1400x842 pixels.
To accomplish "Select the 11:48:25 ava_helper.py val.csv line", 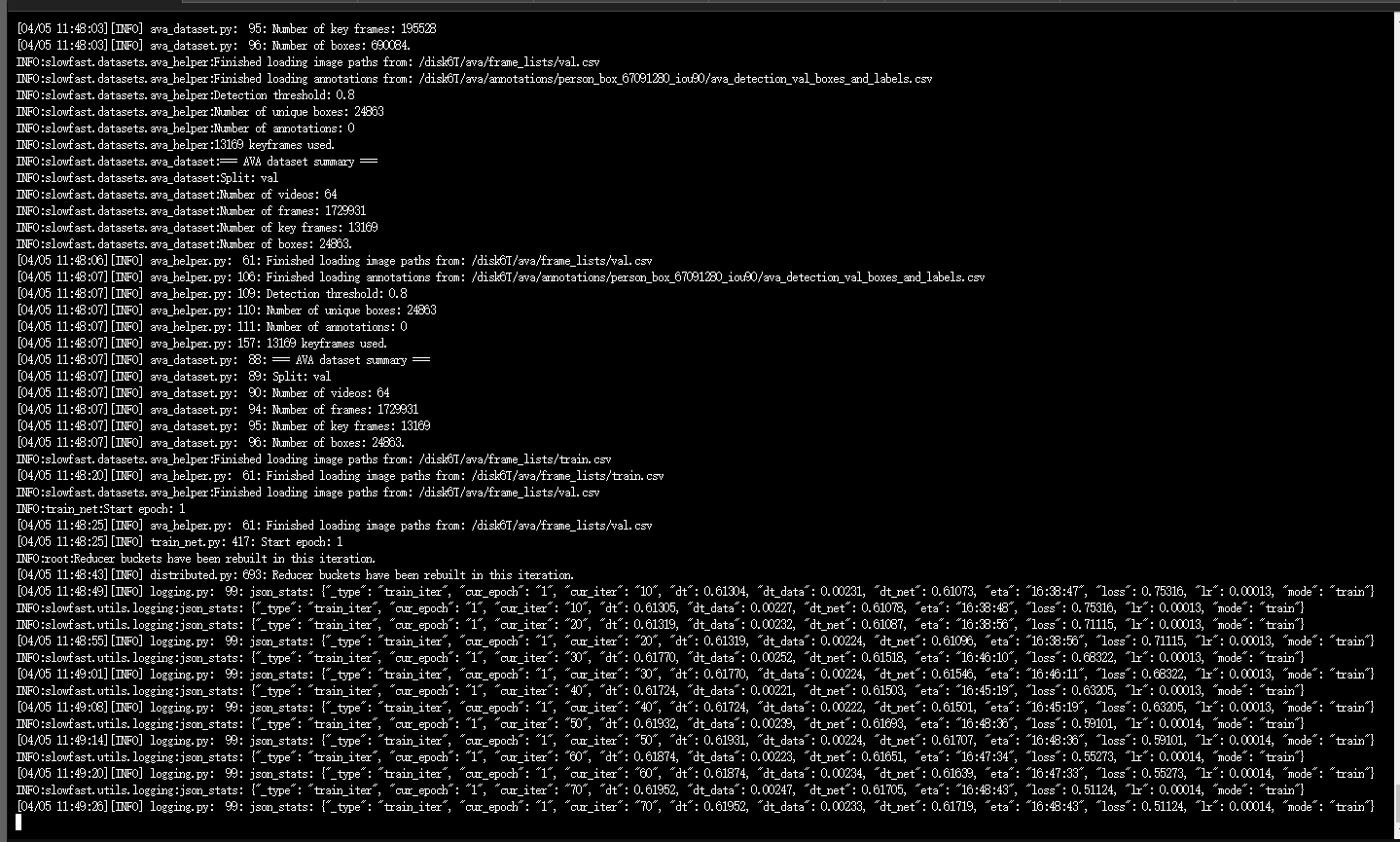I will (335, 526).
